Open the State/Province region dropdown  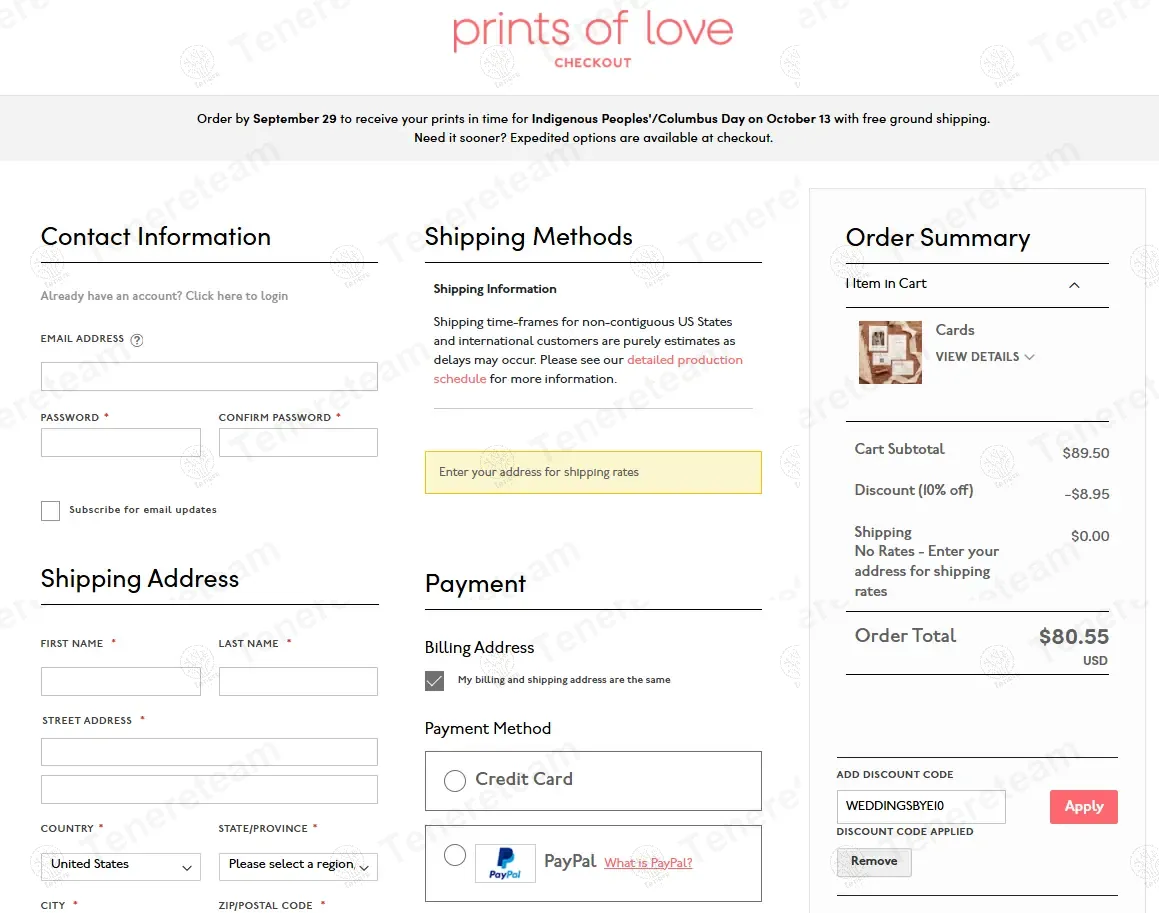(298, 866)
